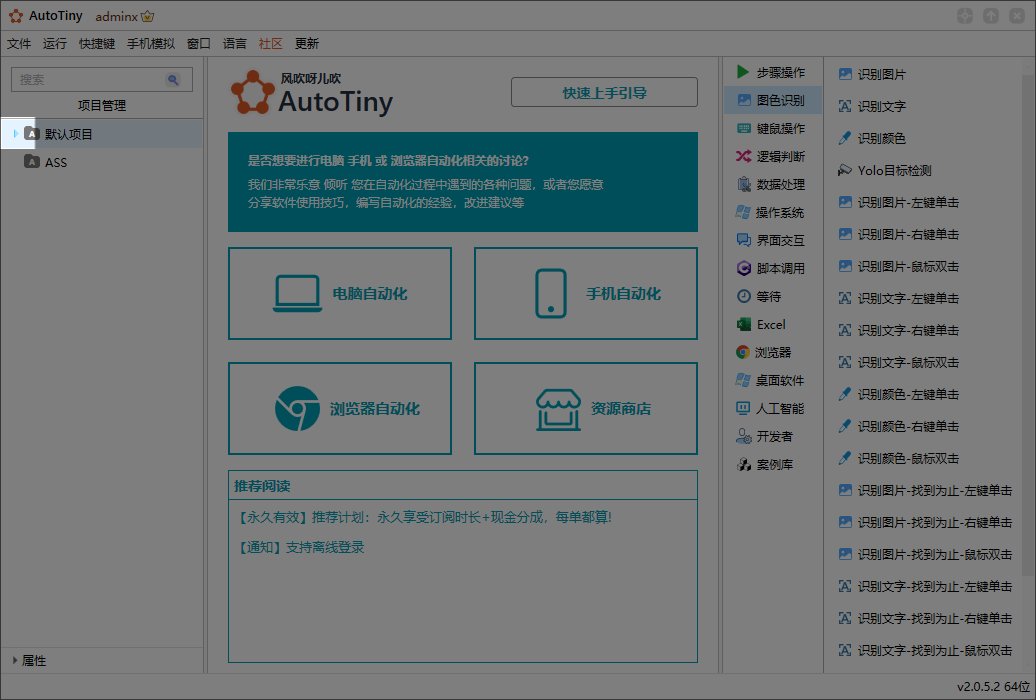Select the 开发者 category
Viewport: 1036px width, 700px height.
pyautogui.click(x=772, y=436)
